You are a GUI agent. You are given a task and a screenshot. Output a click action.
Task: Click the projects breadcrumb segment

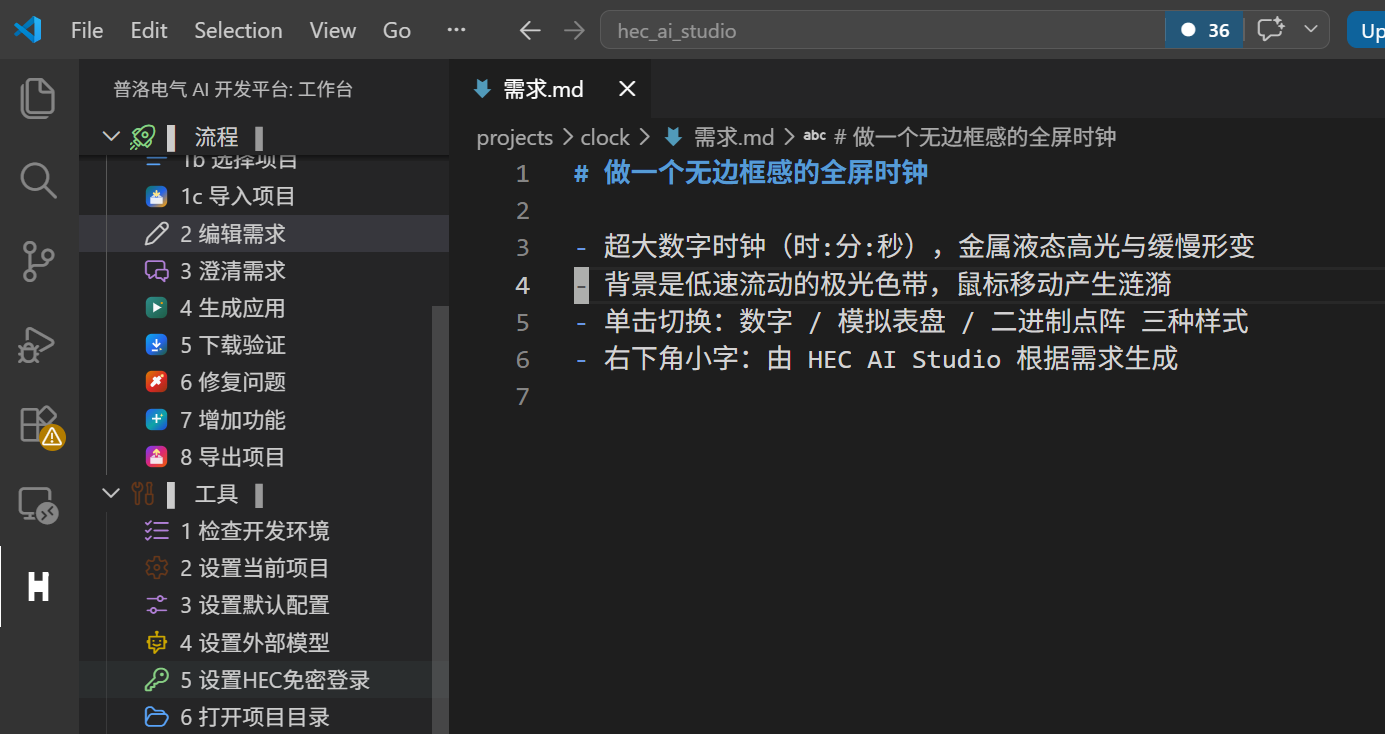(515, 137)
